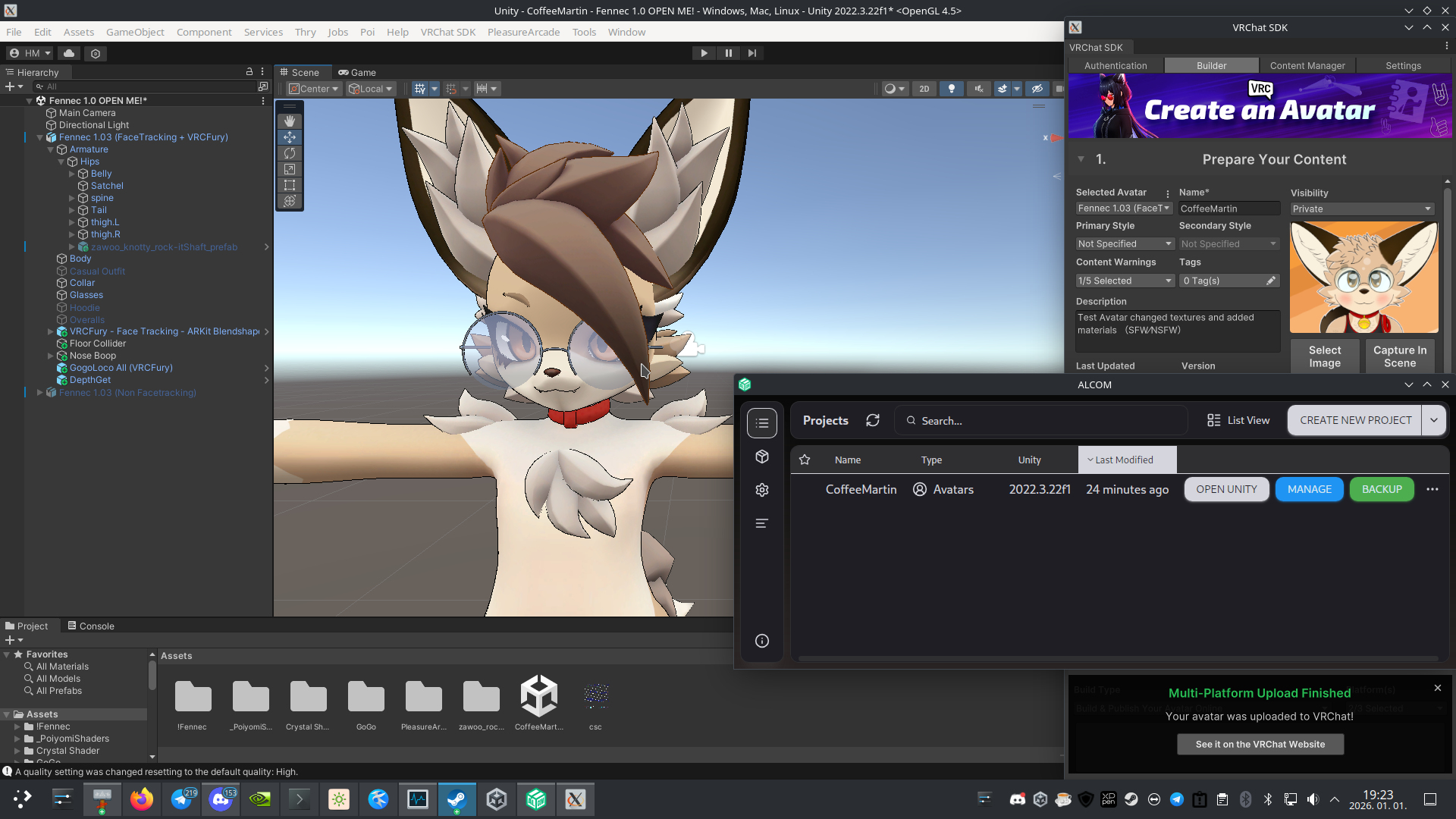This screenshot has width=1456, height=819.
Task: Toggle scene audio mute button
Action: [x=979, y=89]
